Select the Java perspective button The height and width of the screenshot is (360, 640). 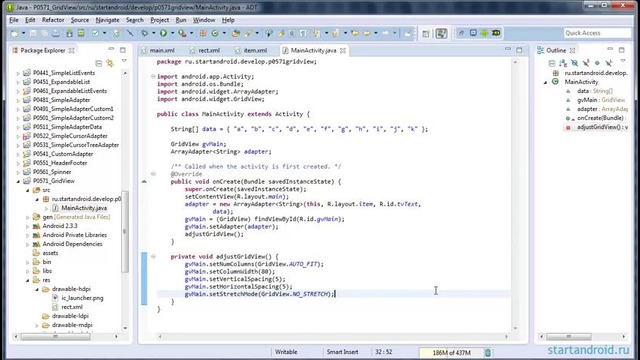click(441, 33)
